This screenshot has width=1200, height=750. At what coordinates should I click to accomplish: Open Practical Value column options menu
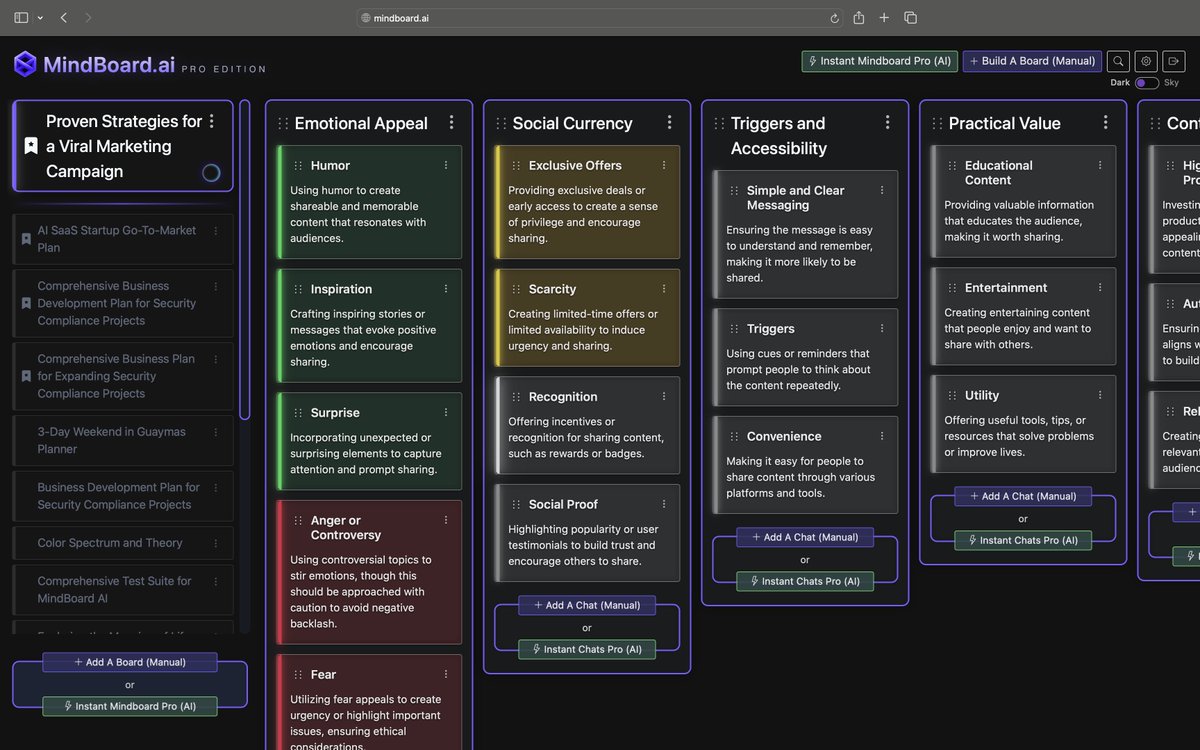point(1105,122)
